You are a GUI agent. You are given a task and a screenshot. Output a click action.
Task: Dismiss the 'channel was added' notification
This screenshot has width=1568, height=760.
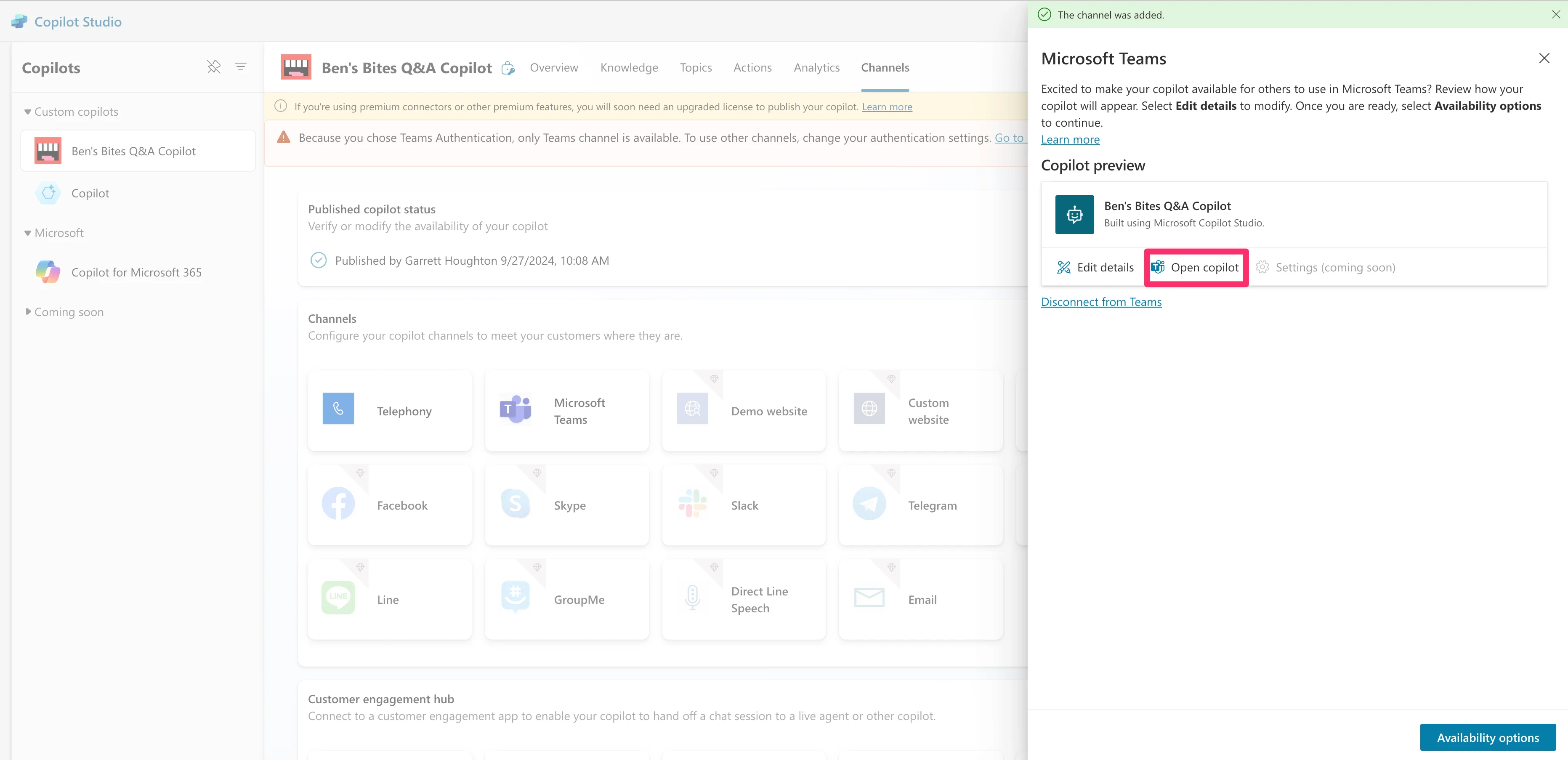click(x=1555, y=15)
